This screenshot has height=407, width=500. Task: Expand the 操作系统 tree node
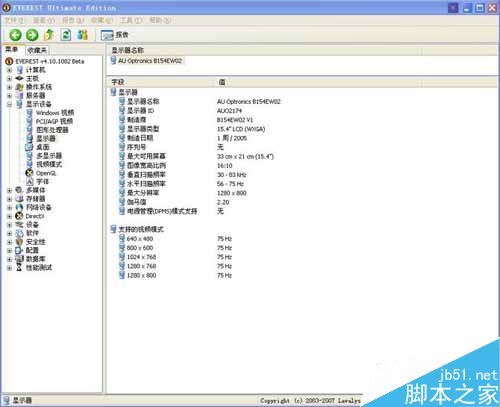(x=9, y=87)
